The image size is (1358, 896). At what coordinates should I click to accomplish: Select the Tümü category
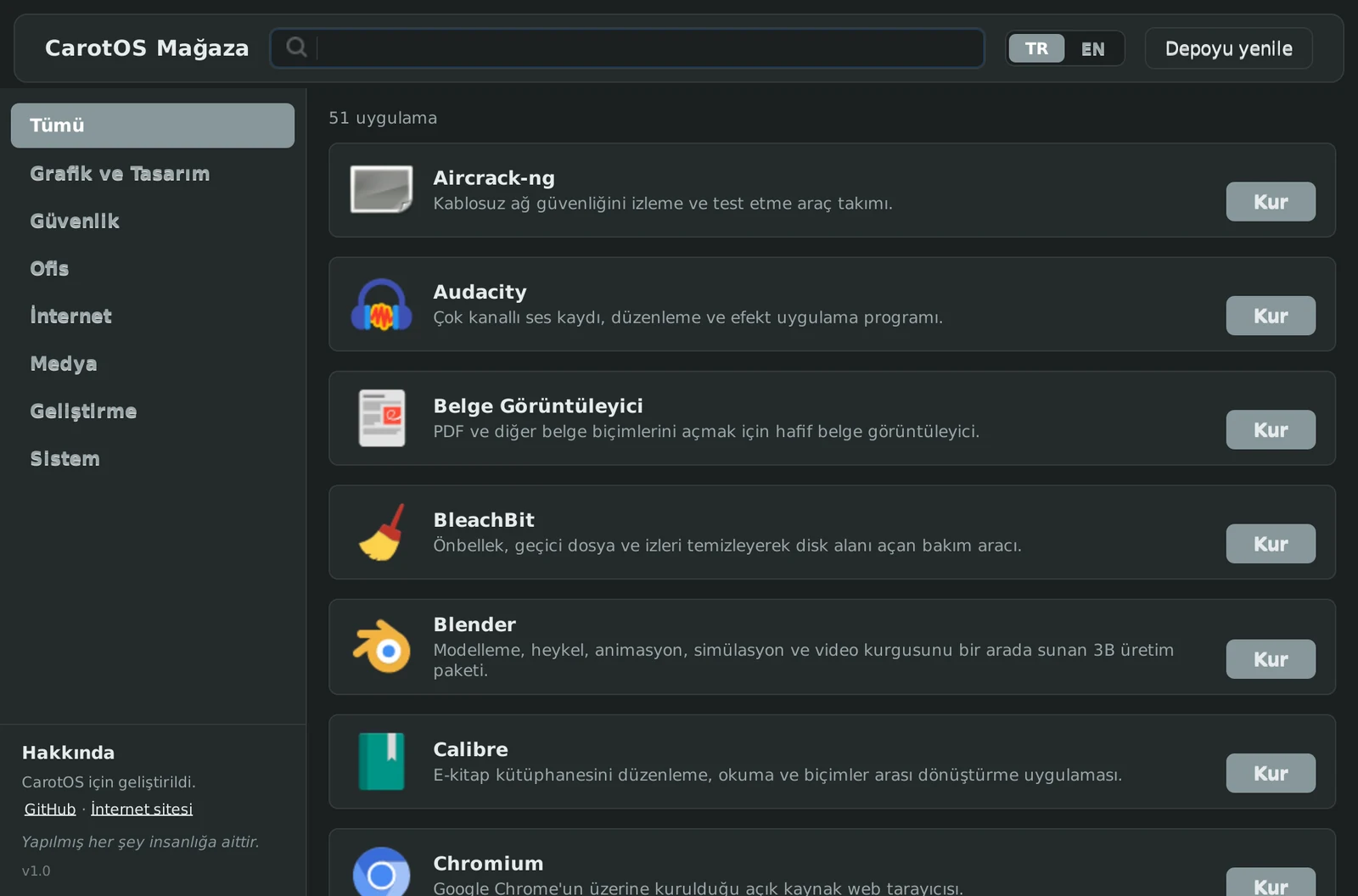pos(153,126)
